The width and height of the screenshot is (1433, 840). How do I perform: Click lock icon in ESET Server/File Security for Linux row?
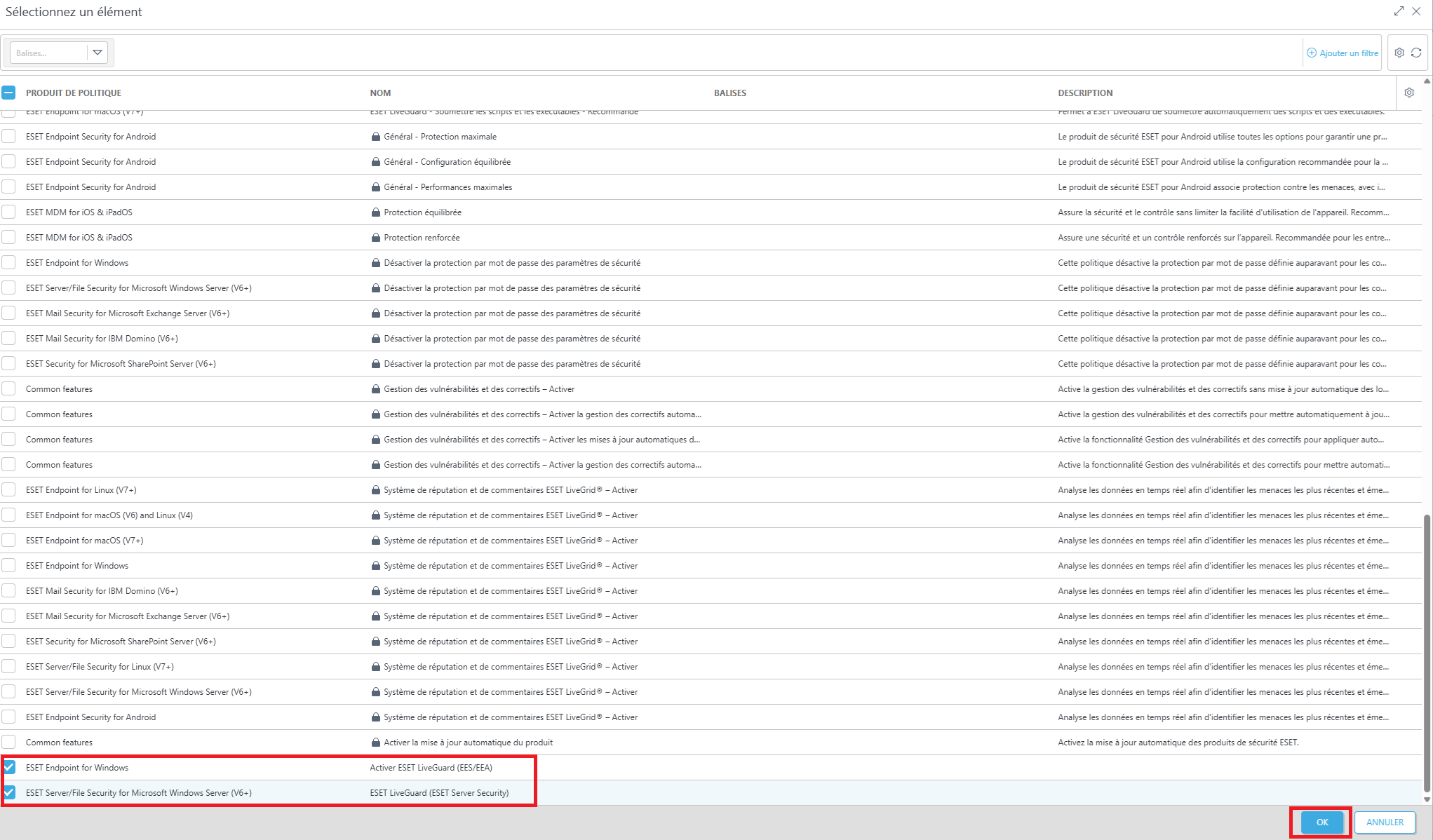point(376,667)
